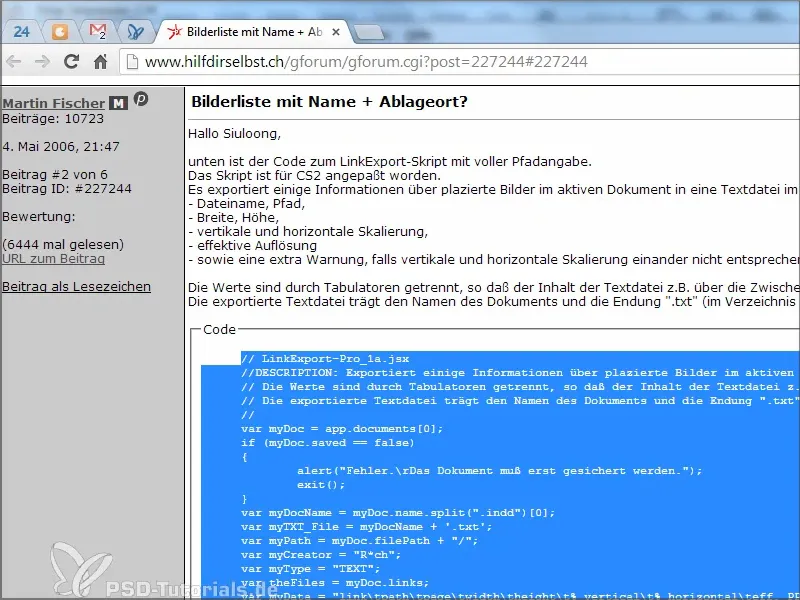Click the Bewertung: label
The width and height of the screenshot is (800, 600).
point(39,216)
